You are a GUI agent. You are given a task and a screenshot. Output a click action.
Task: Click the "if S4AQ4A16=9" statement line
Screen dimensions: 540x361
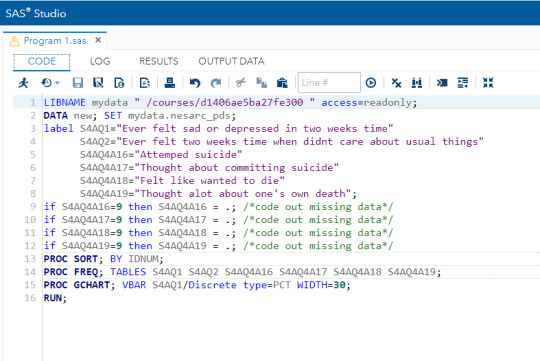pos(218,207)
